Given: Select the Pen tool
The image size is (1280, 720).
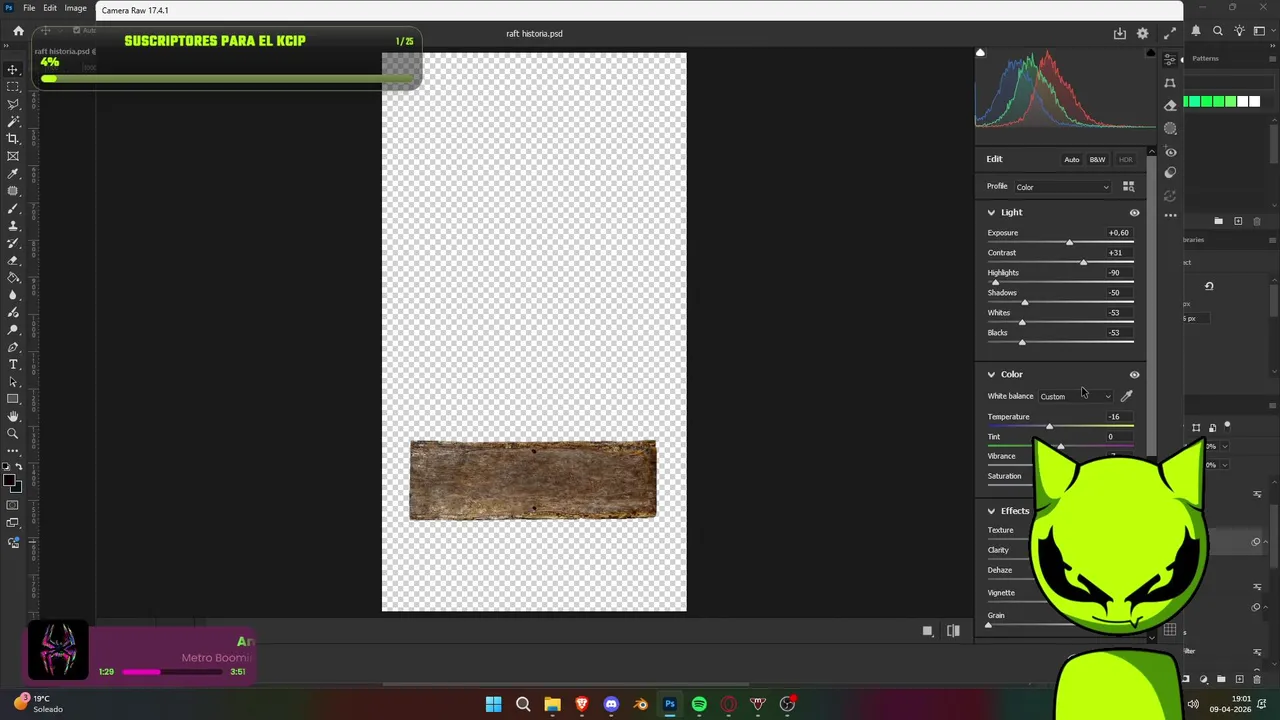Looking at the screenshot, I should pos(13,347).
